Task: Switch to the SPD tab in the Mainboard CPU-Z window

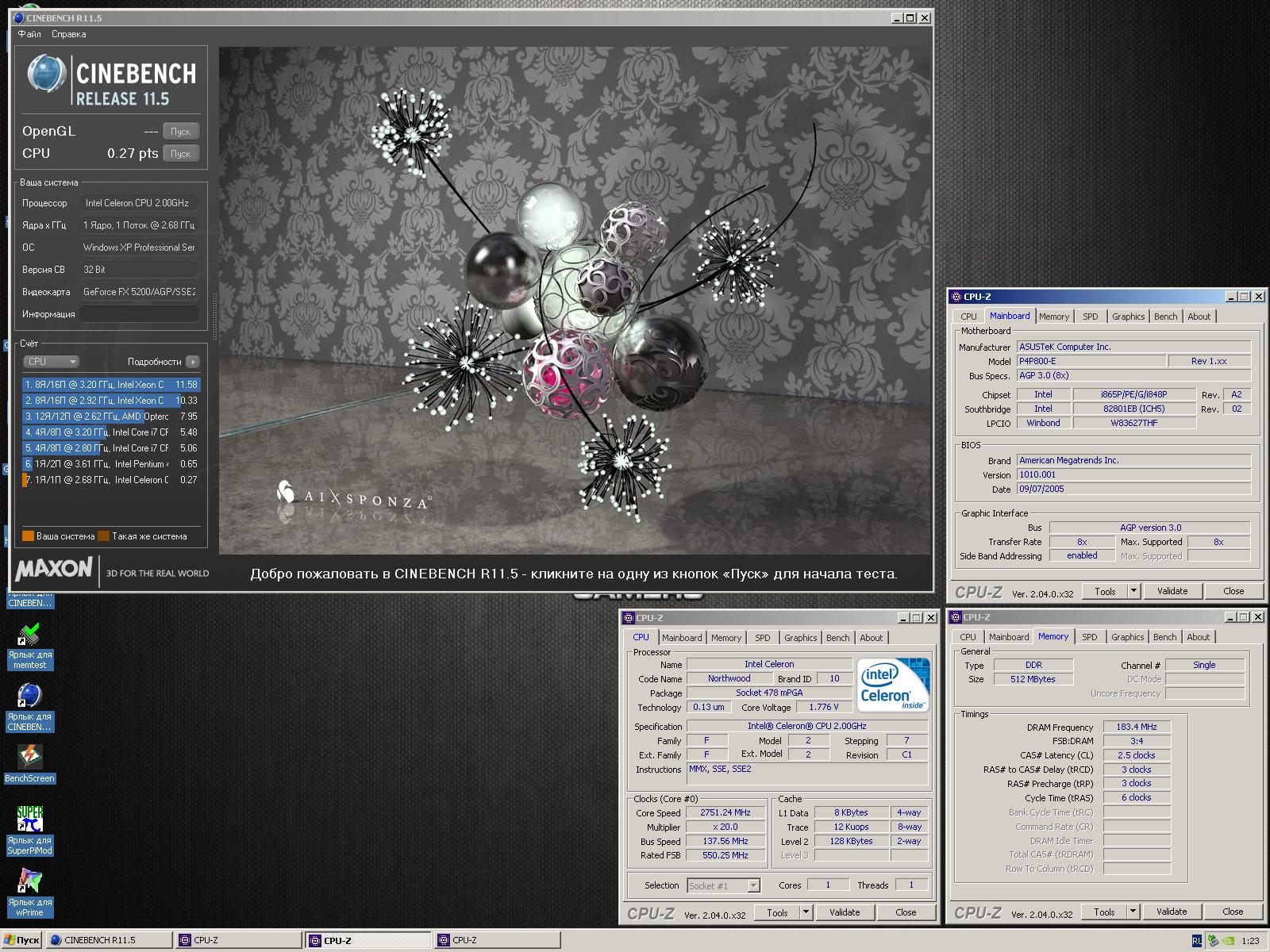Action: coord(1091,317)
